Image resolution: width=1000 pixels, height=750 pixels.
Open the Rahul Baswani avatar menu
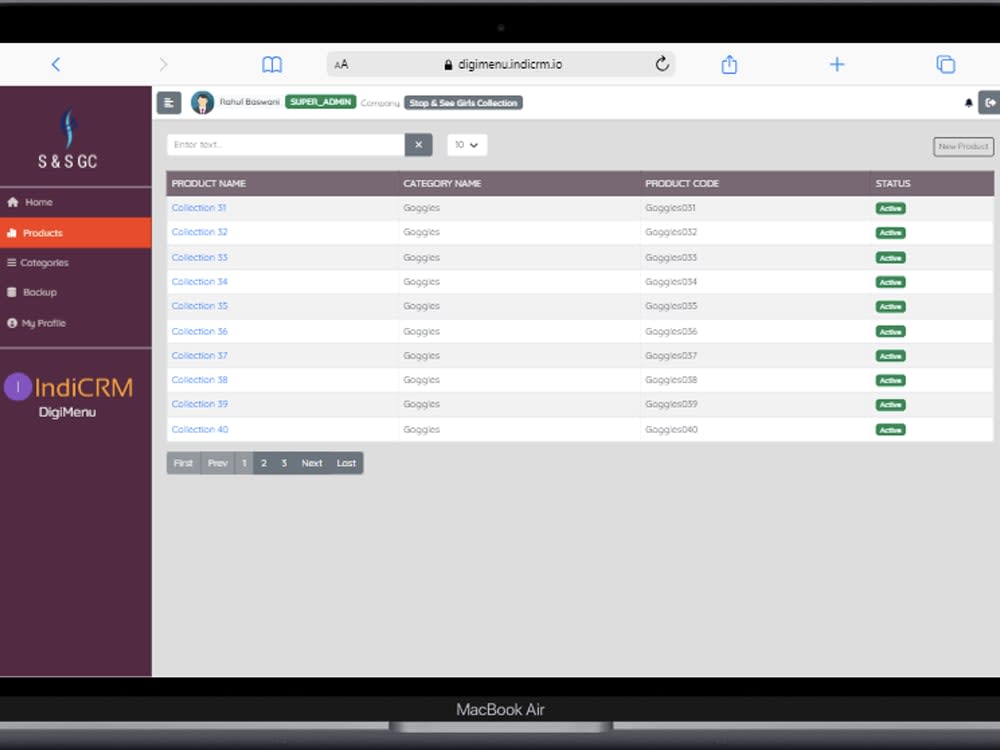coord(204,102)
